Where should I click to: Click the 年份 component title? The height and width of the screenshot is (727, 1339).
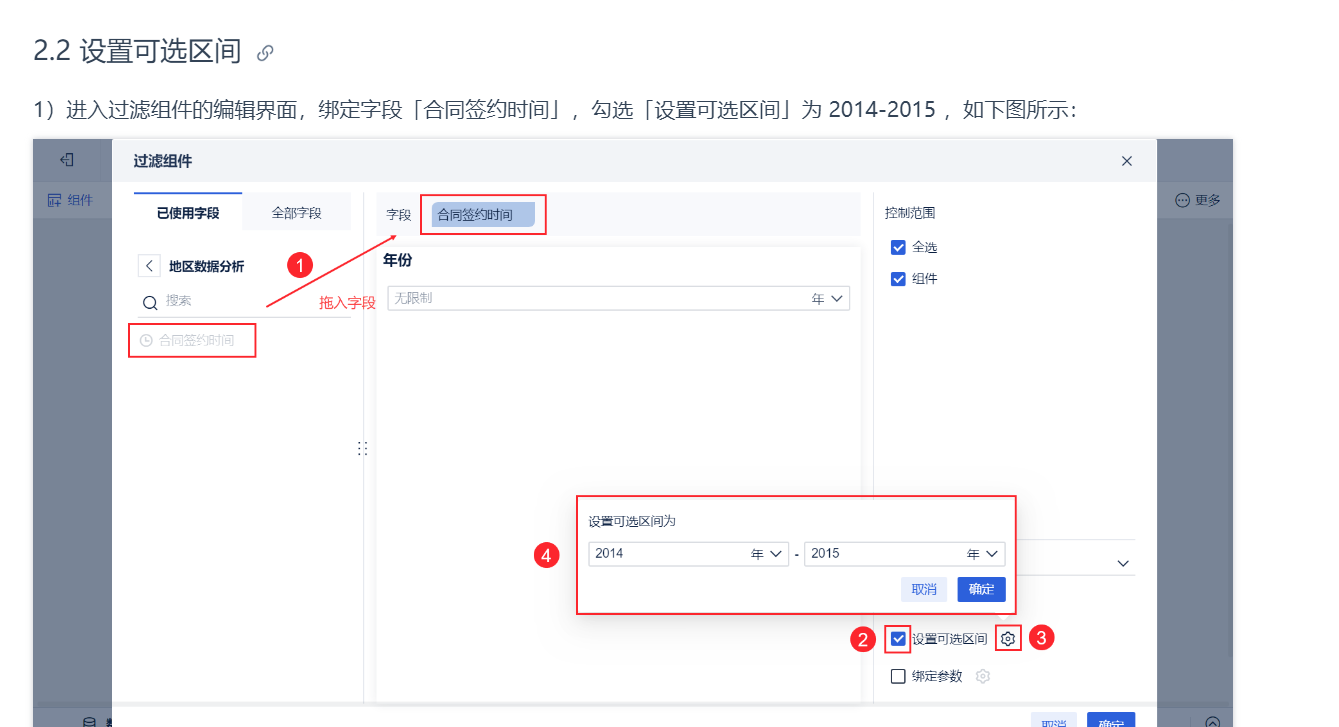[398, 260]
